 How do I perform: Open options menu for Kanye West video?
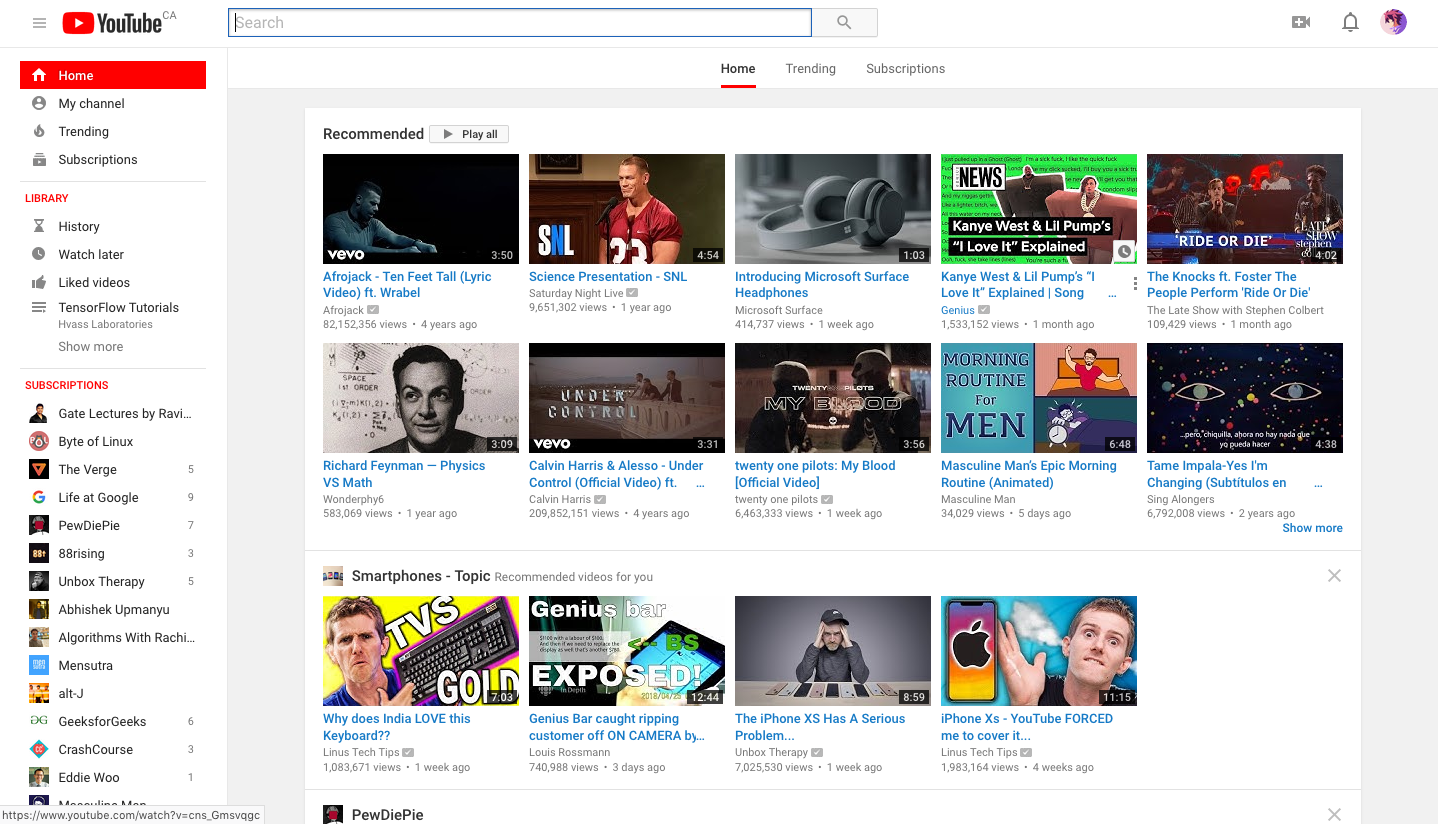coord(1135,285)
